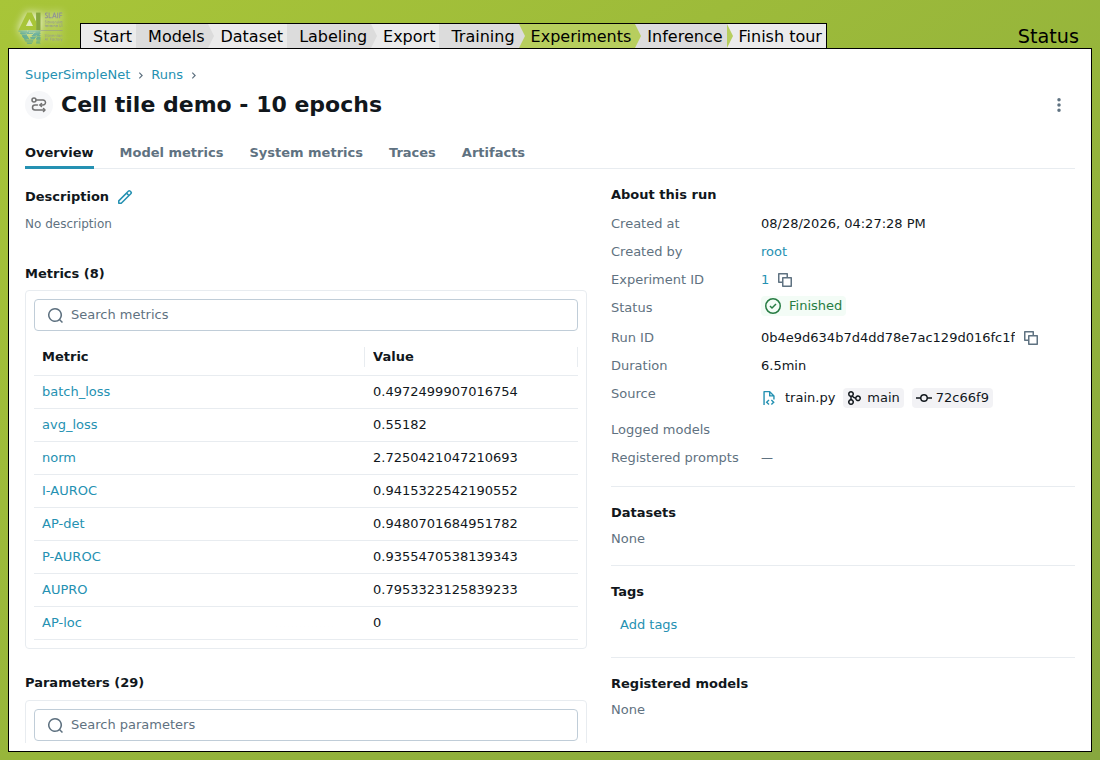Click the No description text
The image size is (1100, 760).
pos(68,224)
